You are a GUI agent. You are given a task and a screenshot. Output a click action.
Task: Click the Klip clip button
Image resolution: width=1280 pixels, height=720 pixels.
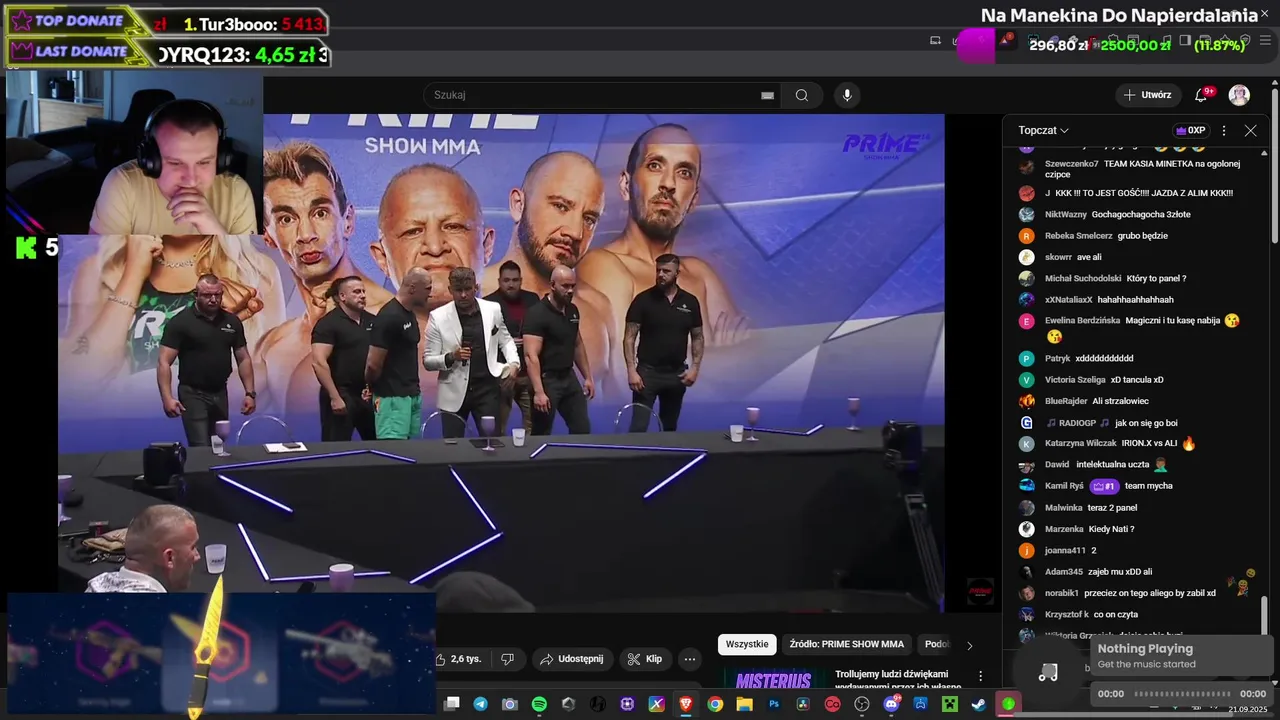pos(645,659)
